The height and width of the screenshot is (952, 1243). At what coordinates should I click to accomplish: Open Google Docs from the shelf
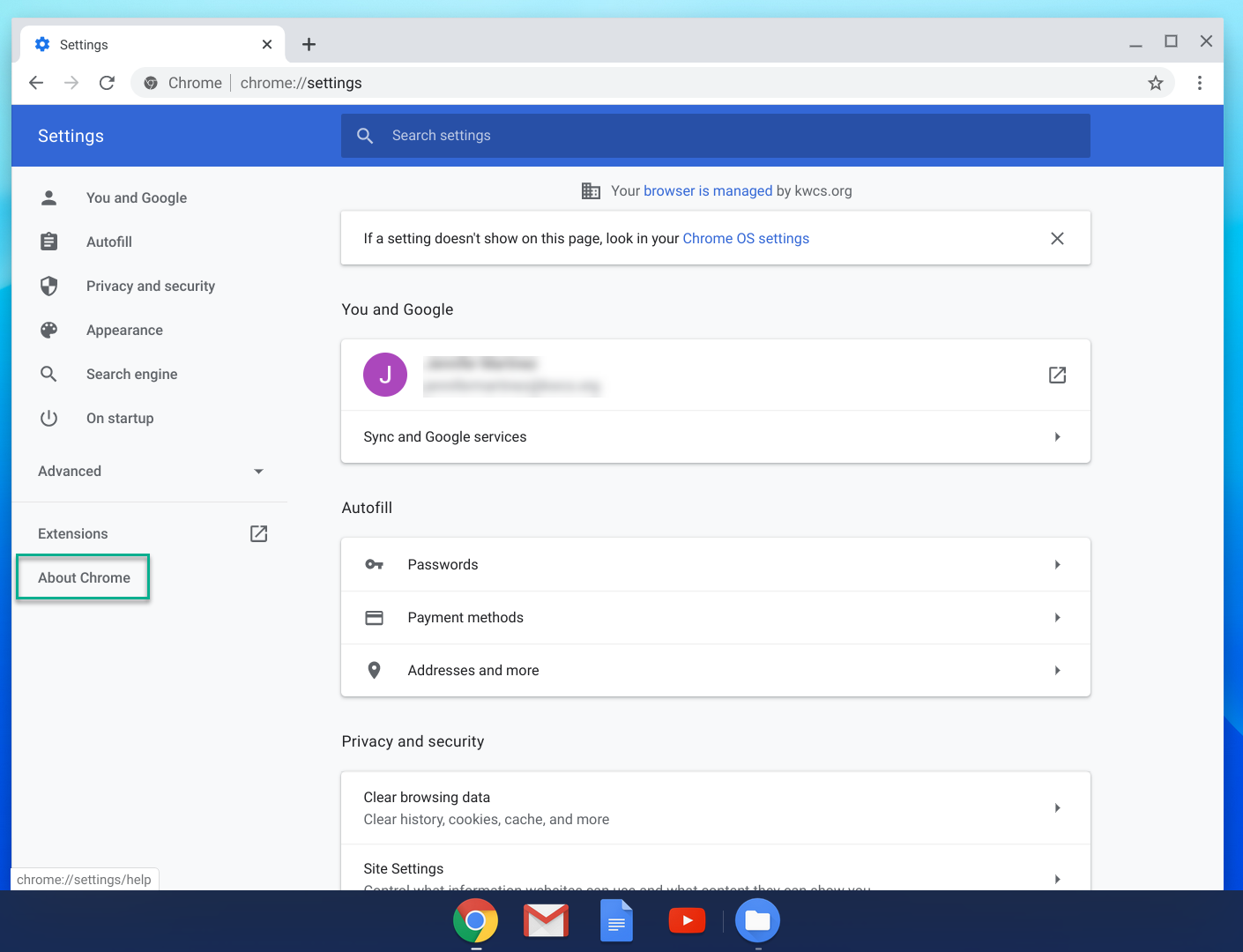pos(616,921)
